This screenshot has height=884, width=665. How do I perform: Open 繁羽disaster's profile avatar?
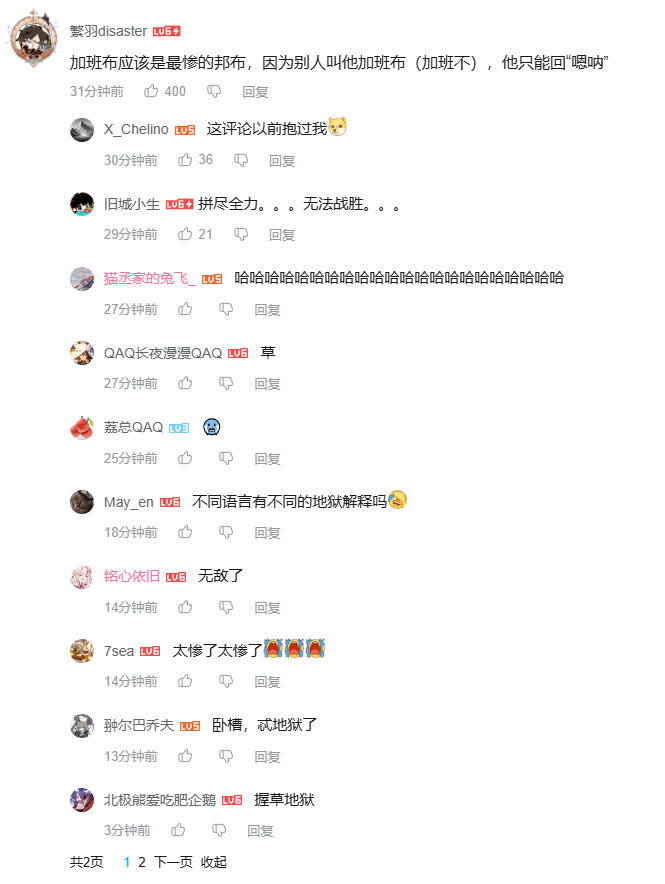tap(33, 39)
